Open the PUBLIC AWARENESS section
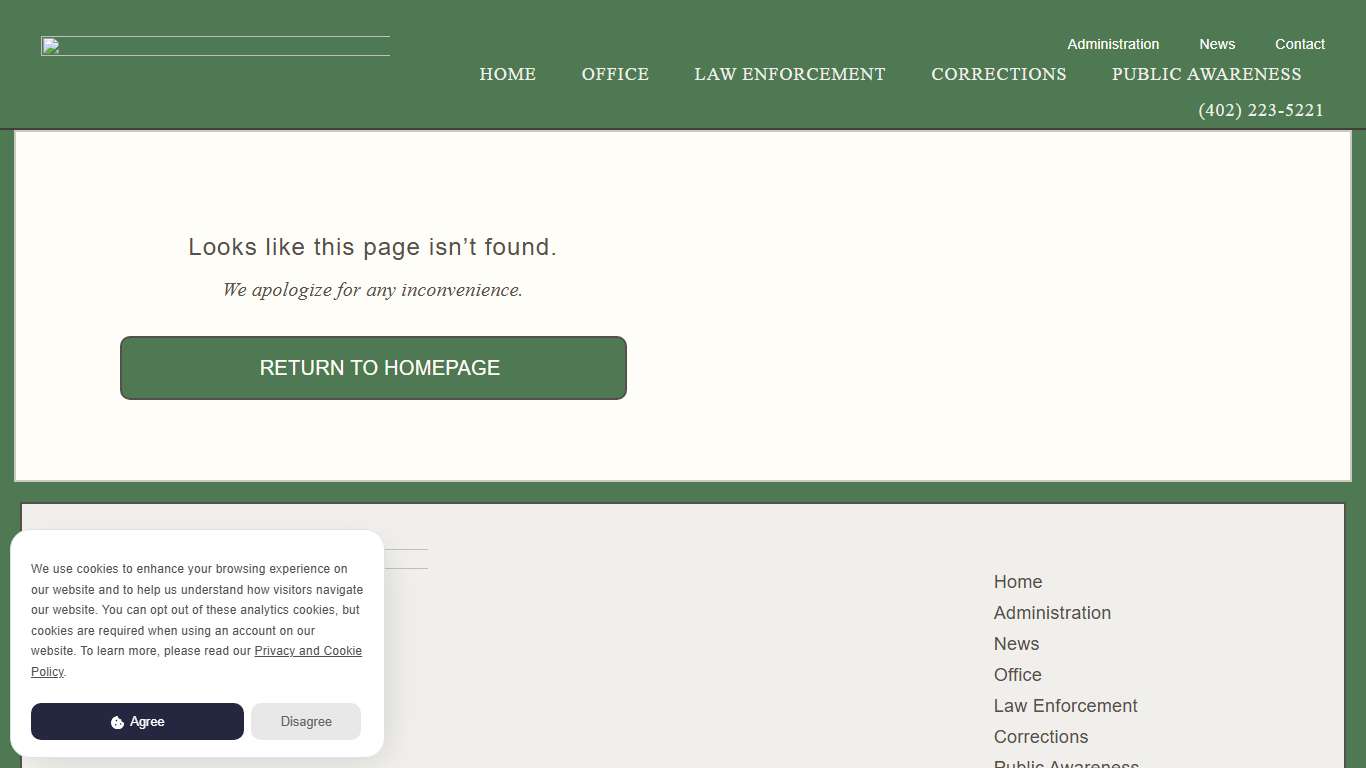This screenshot has height=768, width=1366. click(x=1206, y=74)
